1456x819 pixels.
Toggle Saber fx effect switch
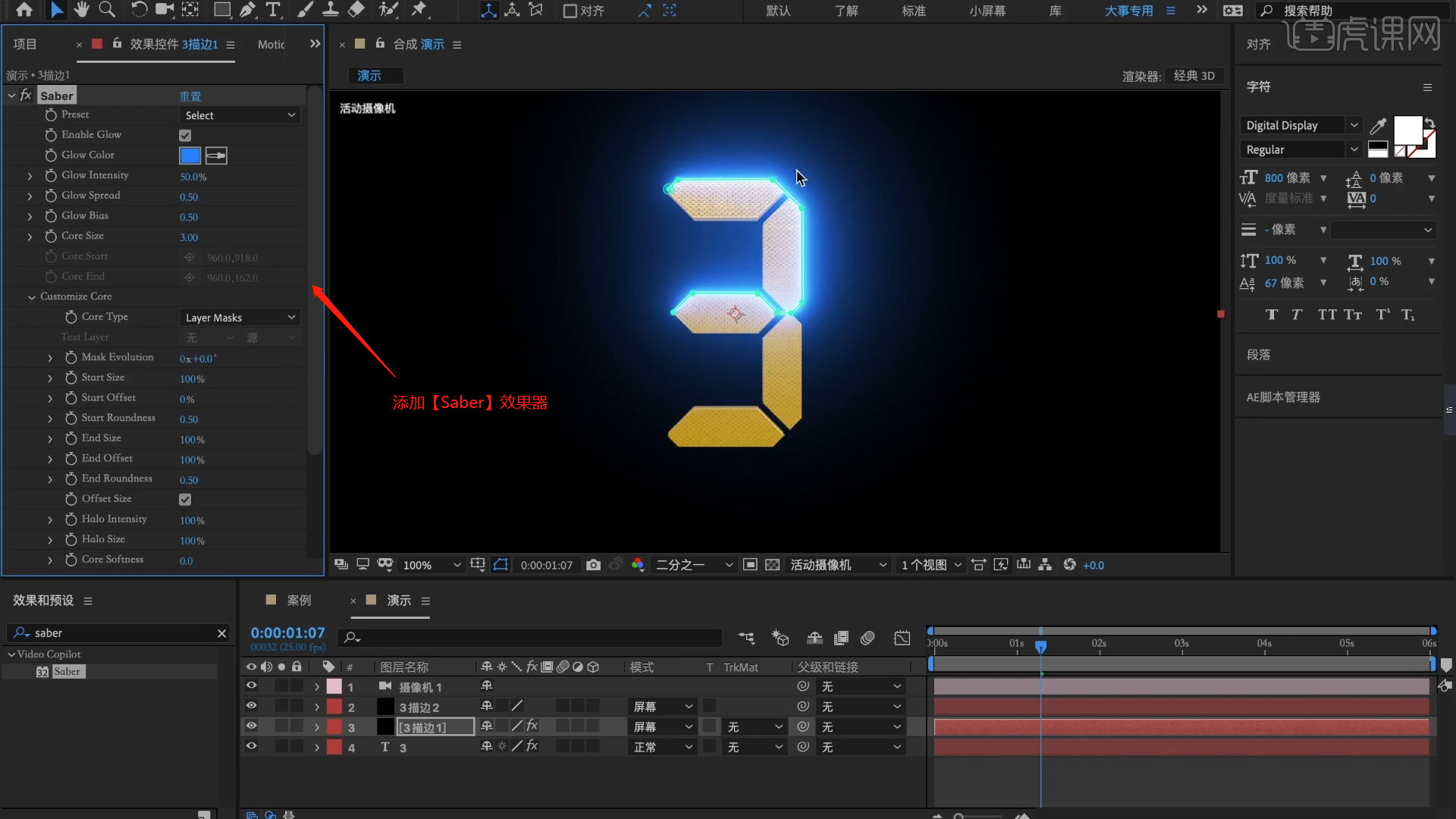click(x=26, y=96)
